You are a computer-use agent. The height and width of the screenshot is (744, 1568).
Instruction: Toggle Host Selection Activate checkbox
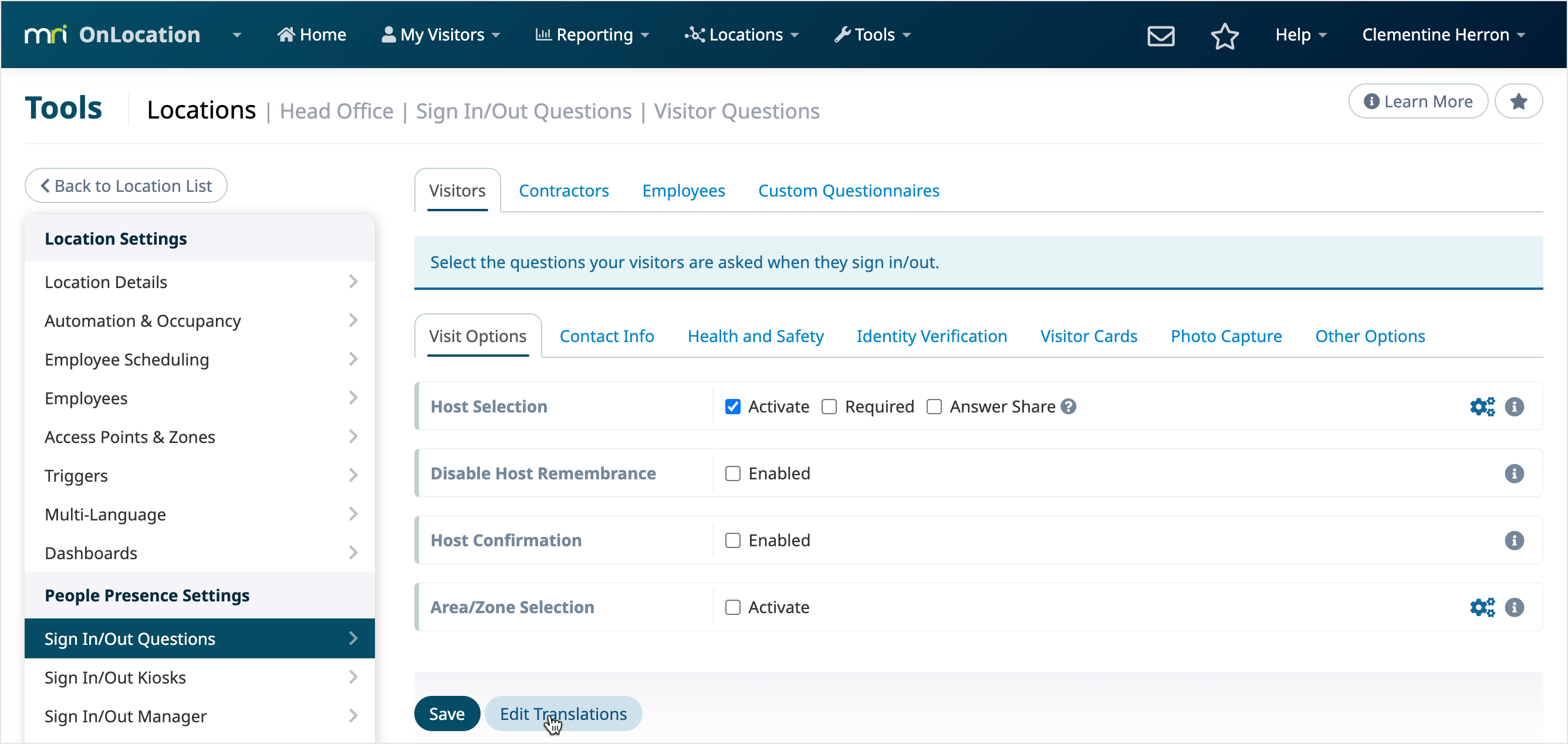(x=733, y=406)
